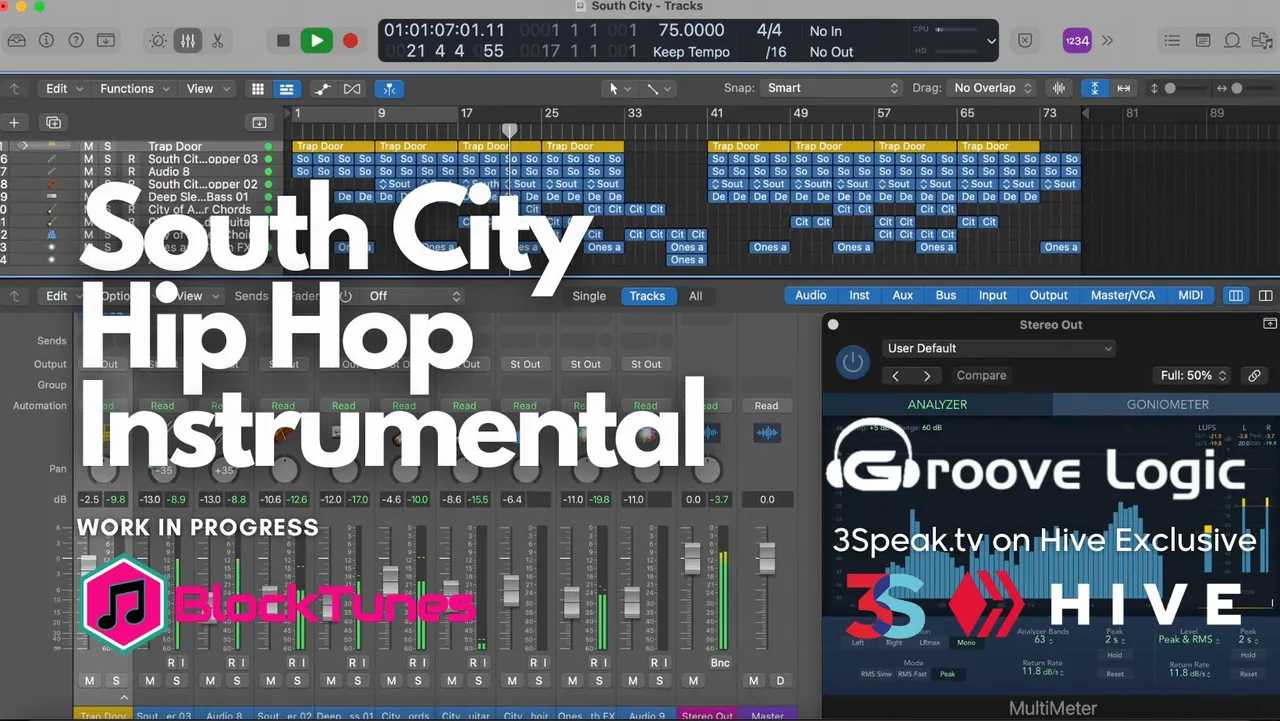Screen dimensions: 1280x721
Task: Open Quick Help question mark icon
Action: pyautogui.click(x=76, y=41)
